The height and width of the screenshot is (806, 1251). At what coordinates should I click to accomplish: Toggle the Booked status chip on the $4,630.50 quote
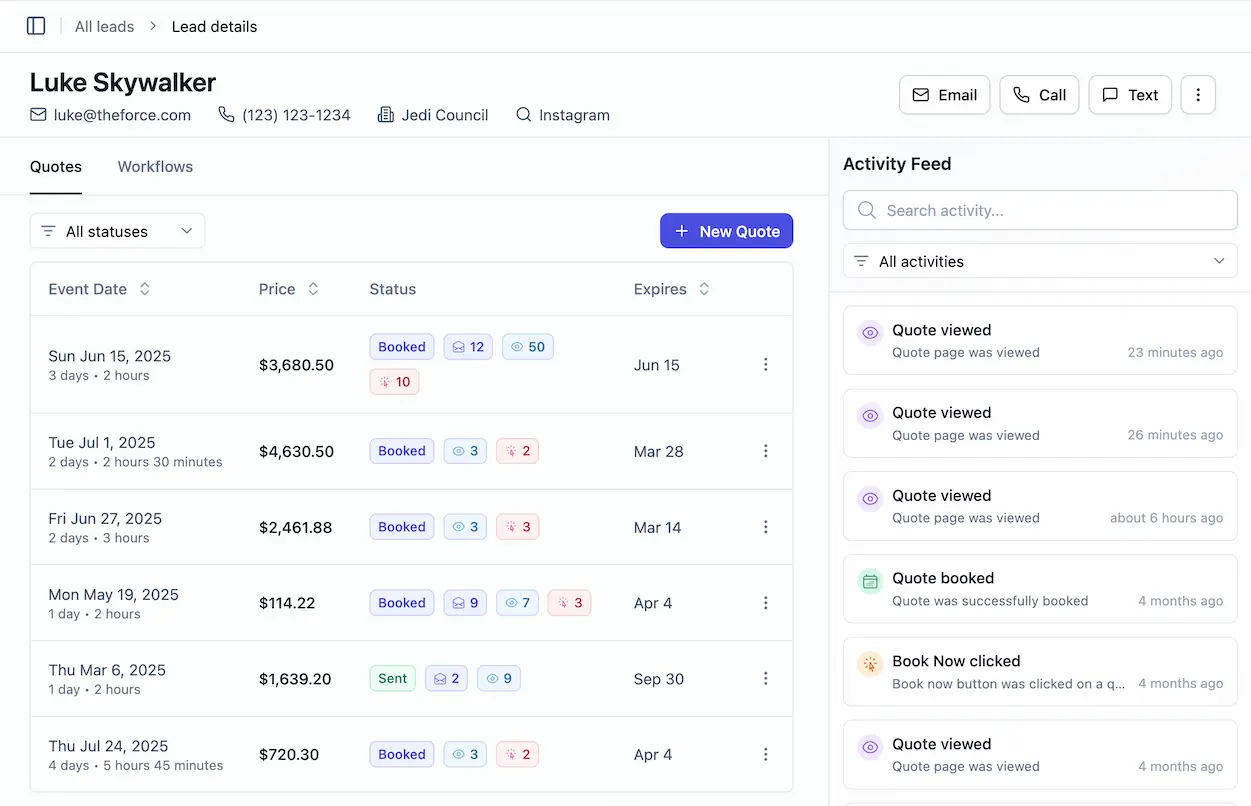pyautogui.click(x=401, y=451)
